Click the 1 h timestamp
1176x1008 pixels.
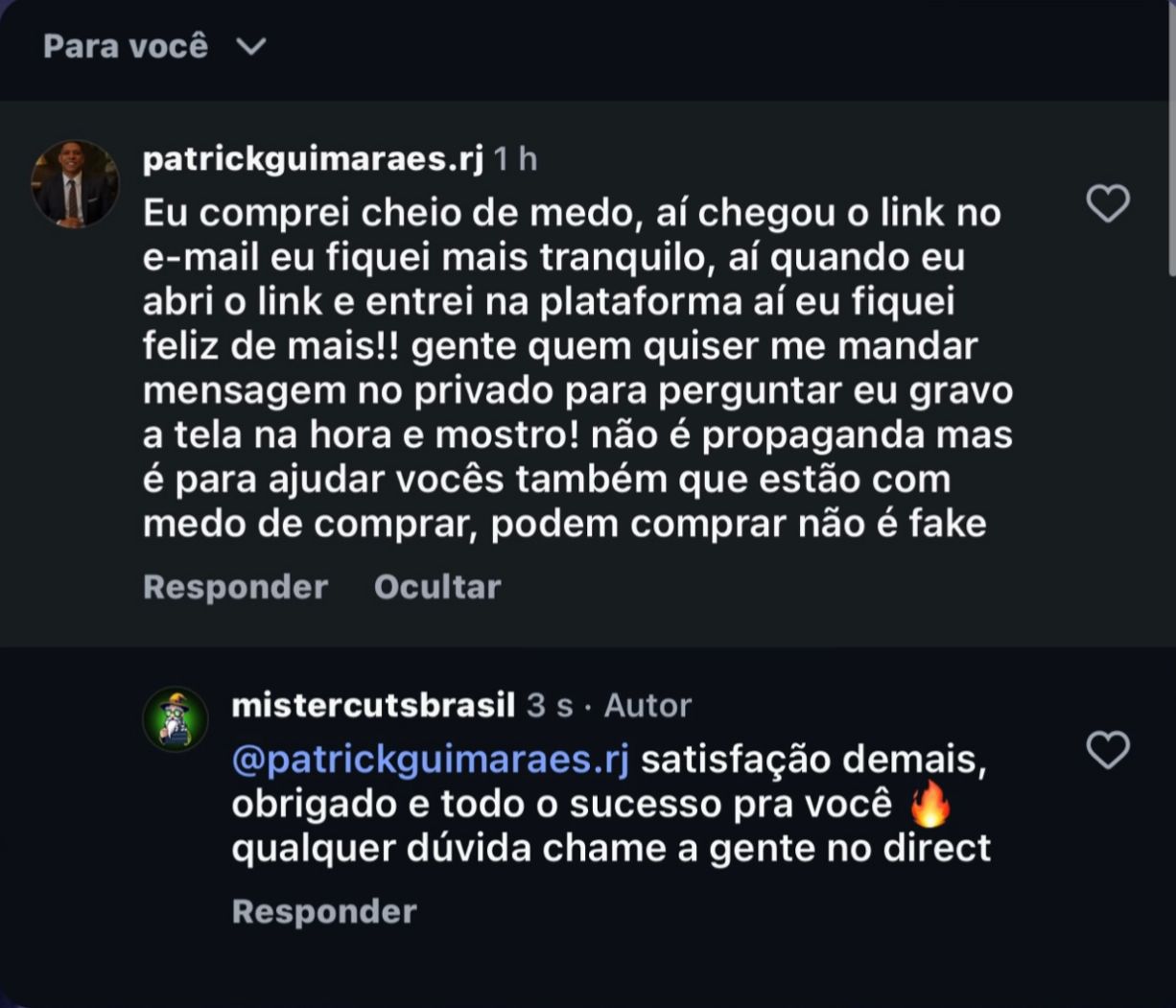(x=515, y=159)
